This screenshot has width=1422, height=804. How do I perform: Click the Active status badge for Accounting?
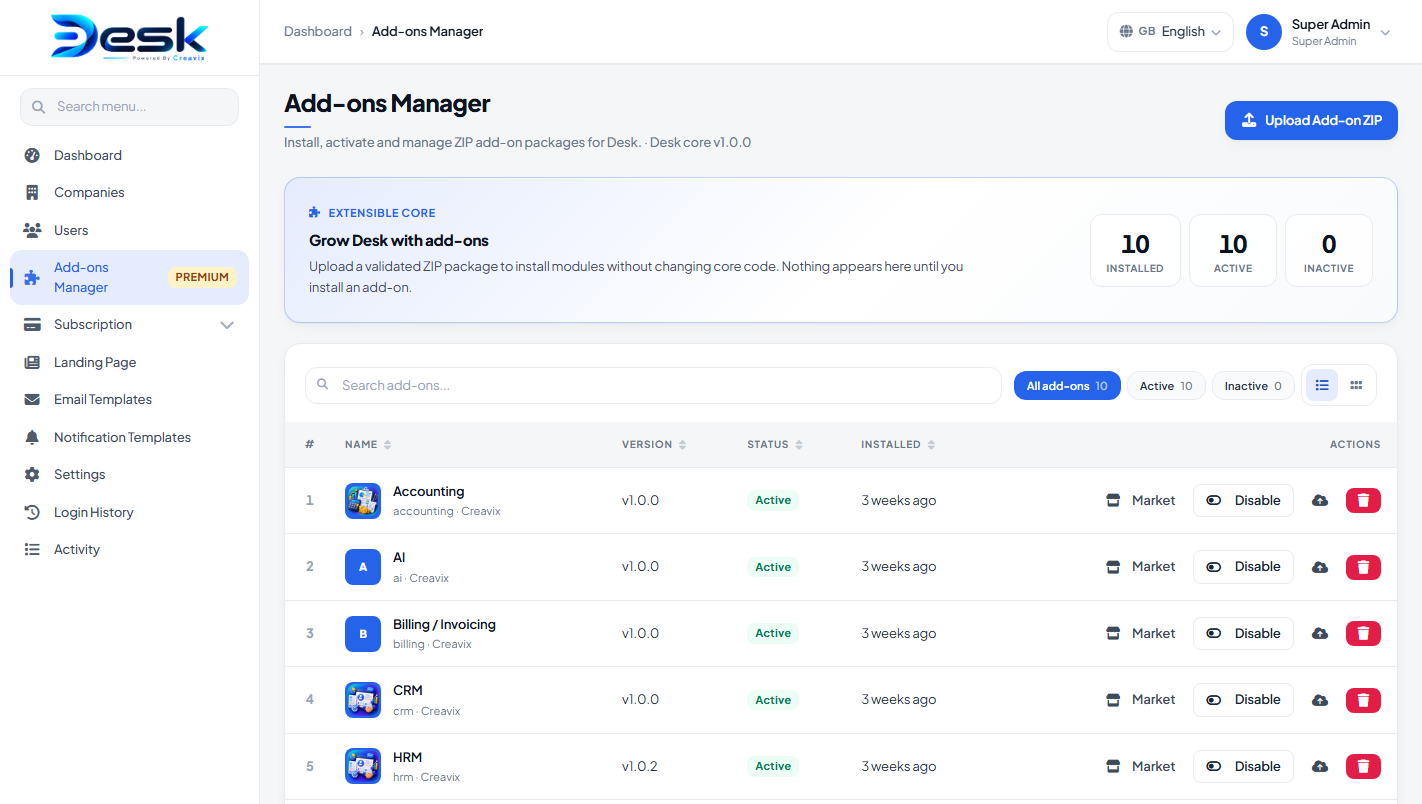tap(773, 500)
